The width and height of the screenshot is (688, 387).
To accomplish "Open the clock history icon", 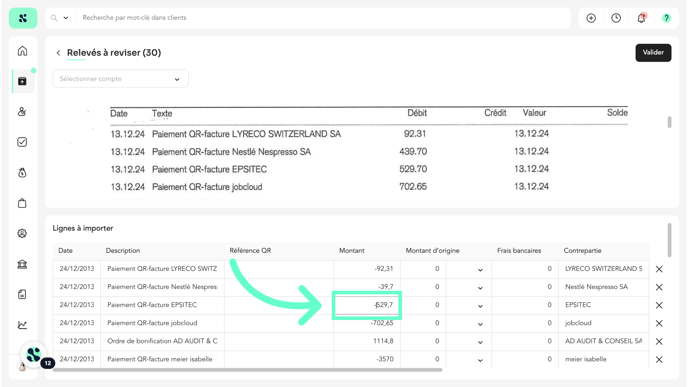I will [x=616, y=18].
